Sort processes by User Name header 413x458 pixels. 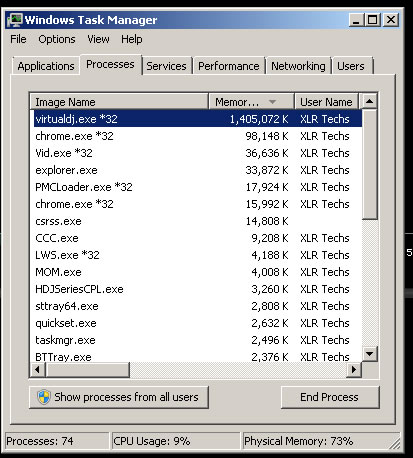326,101
